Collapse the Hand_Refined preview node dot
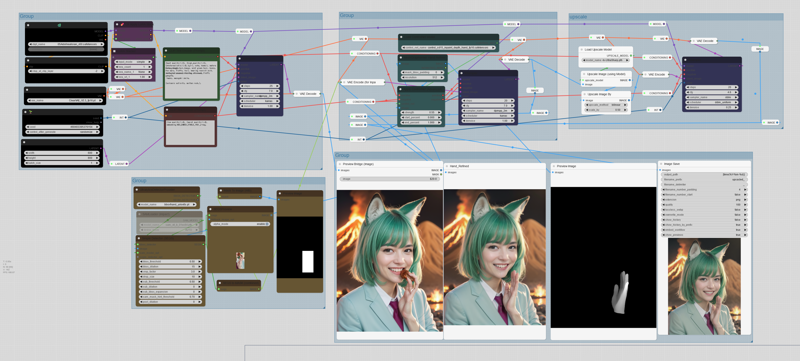The image size is (800, 361). tap(447, 166)
